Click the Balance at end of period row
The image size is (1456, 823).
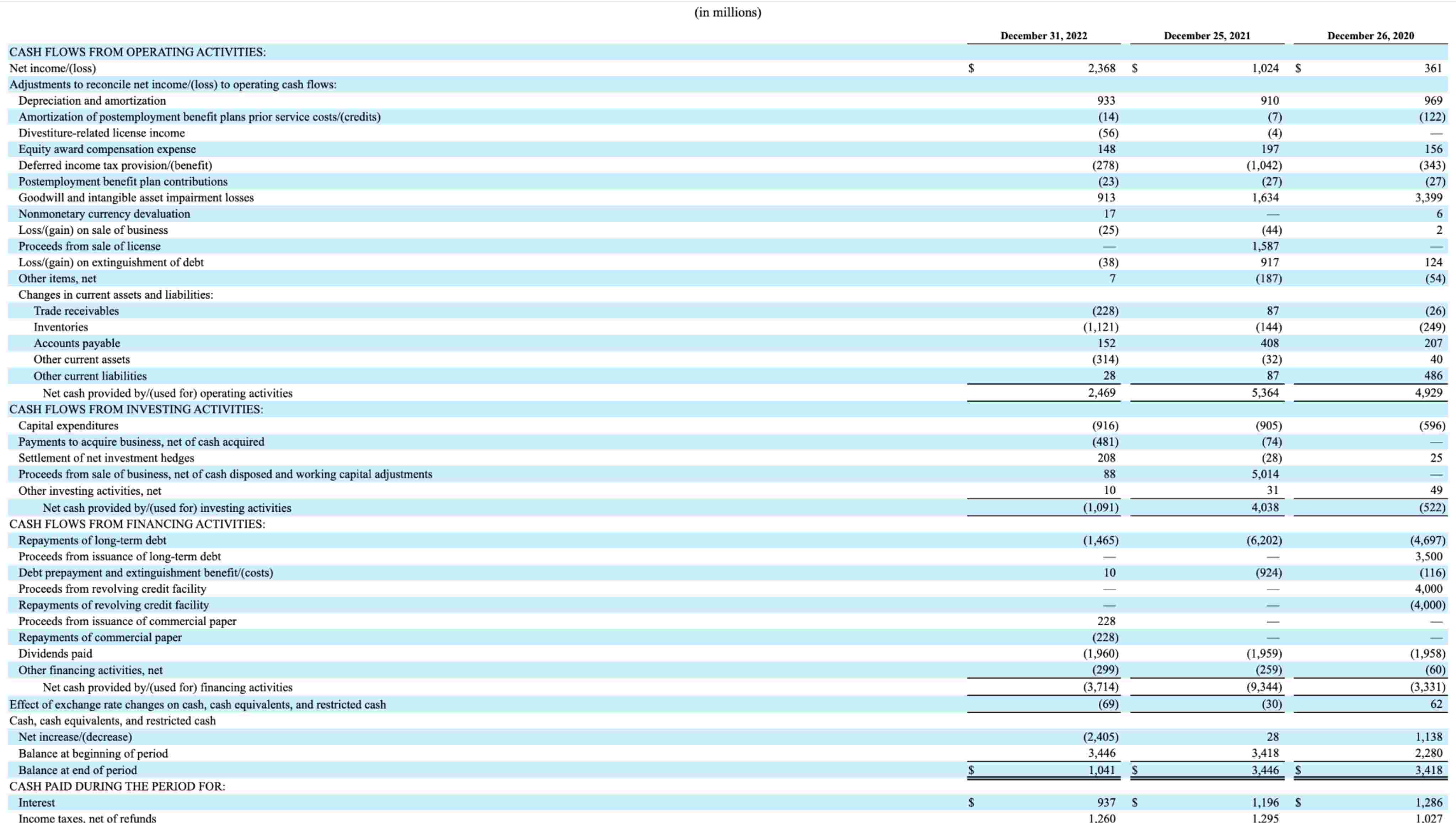78,770
